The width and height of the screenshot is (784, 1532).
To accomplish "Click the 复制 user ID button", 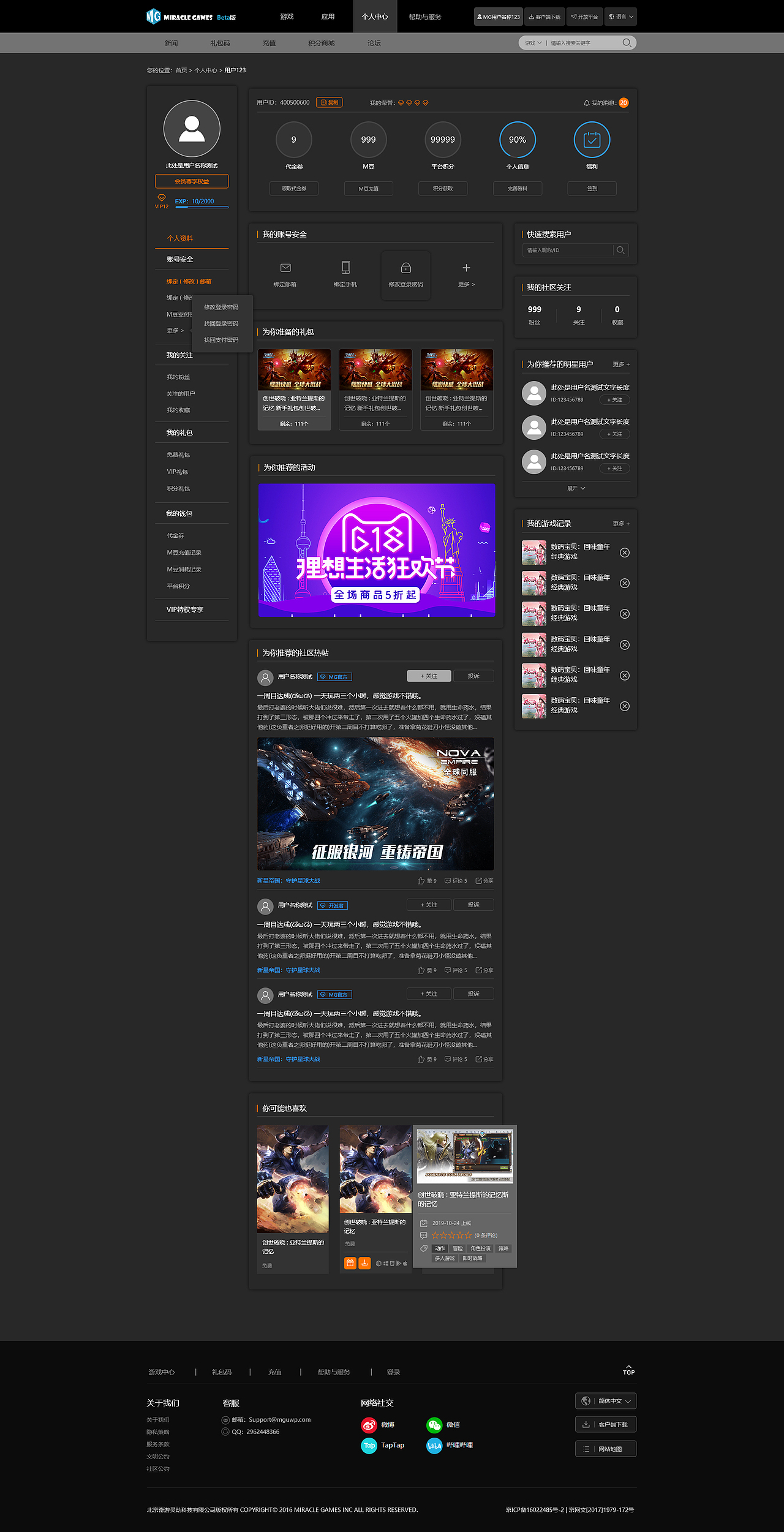I will pyautogui.click(x=329, y=102).
